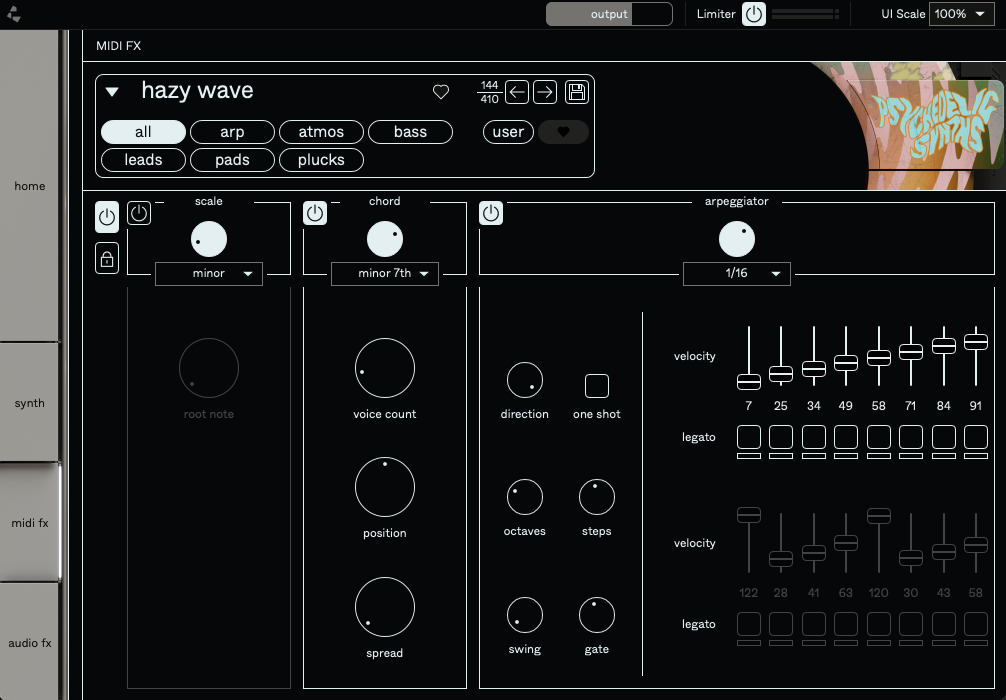This screenshot has width=1006, height=700.
Task: Click the root note knob
Action: click(209, 368)
